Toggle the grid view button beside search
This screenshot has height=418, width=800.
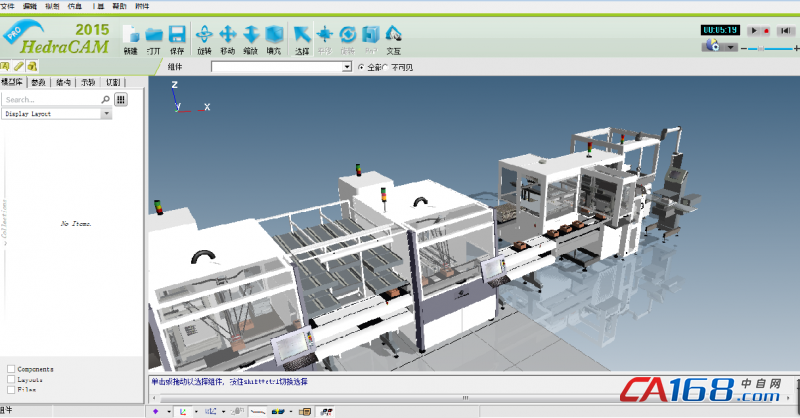coord(121,99)
